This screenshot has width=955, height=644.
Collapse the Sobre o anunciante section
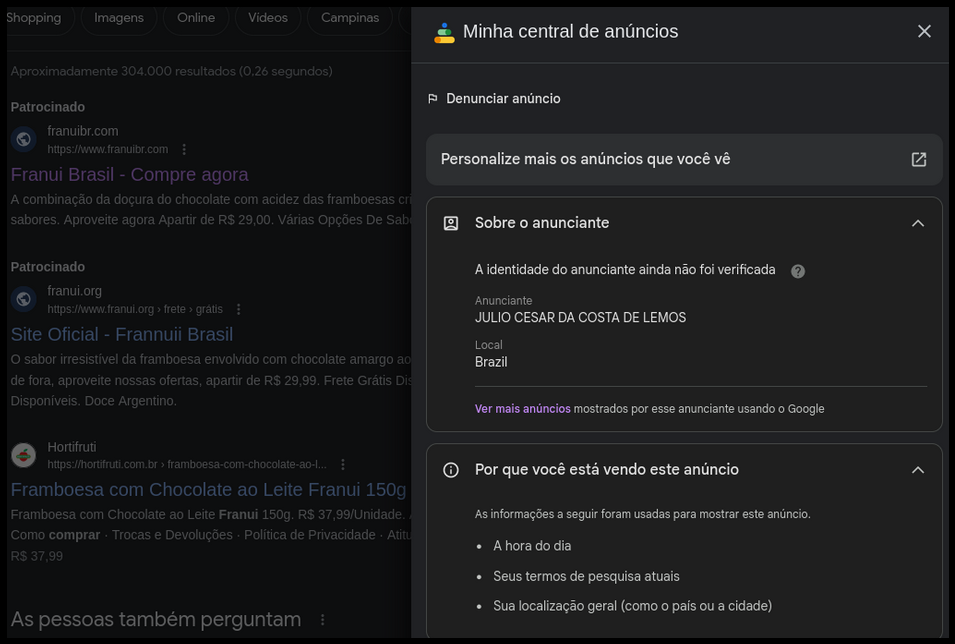[x=917, y=223]
